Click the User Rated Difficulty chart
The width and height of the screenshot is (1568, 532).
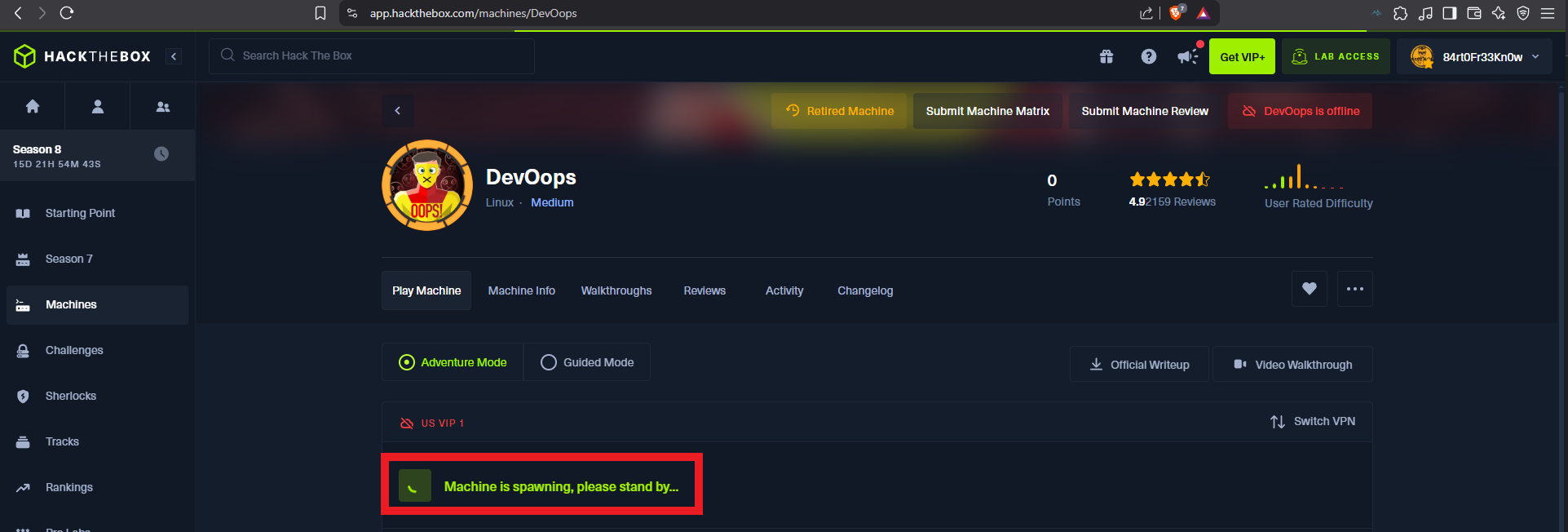click(1304, 177)
